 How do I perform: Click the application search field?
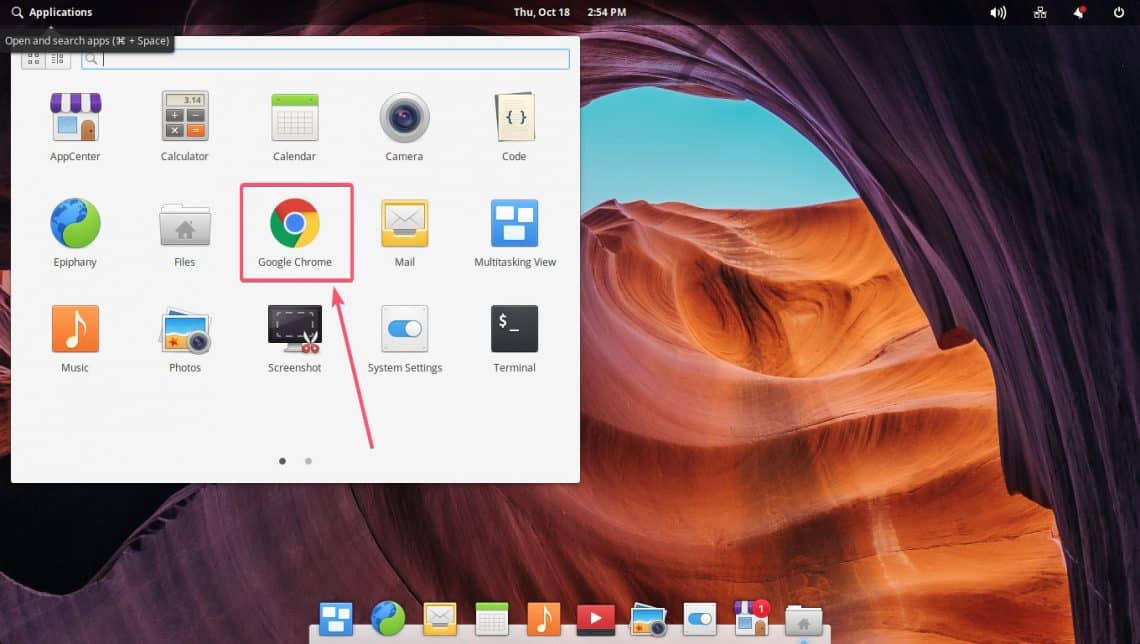click(x=325, y=59)
